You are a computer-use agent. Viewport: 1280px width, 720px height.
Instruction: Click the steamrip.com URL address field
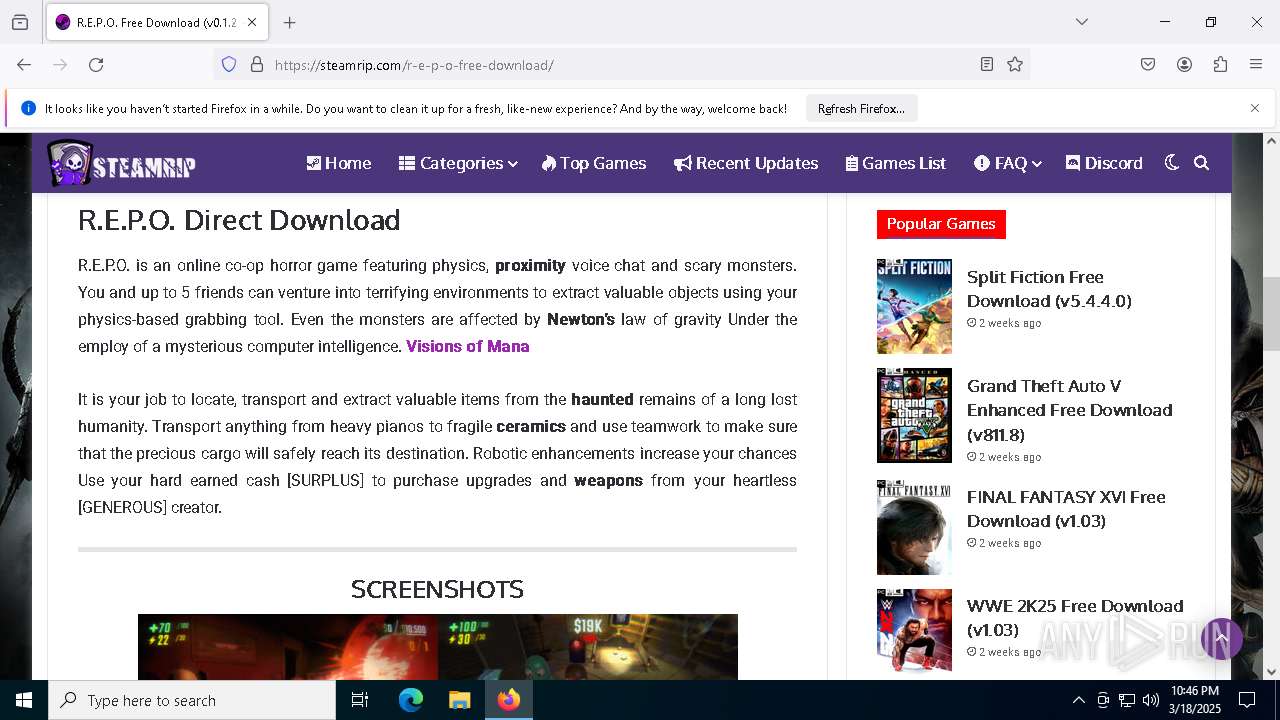point(620,64)
